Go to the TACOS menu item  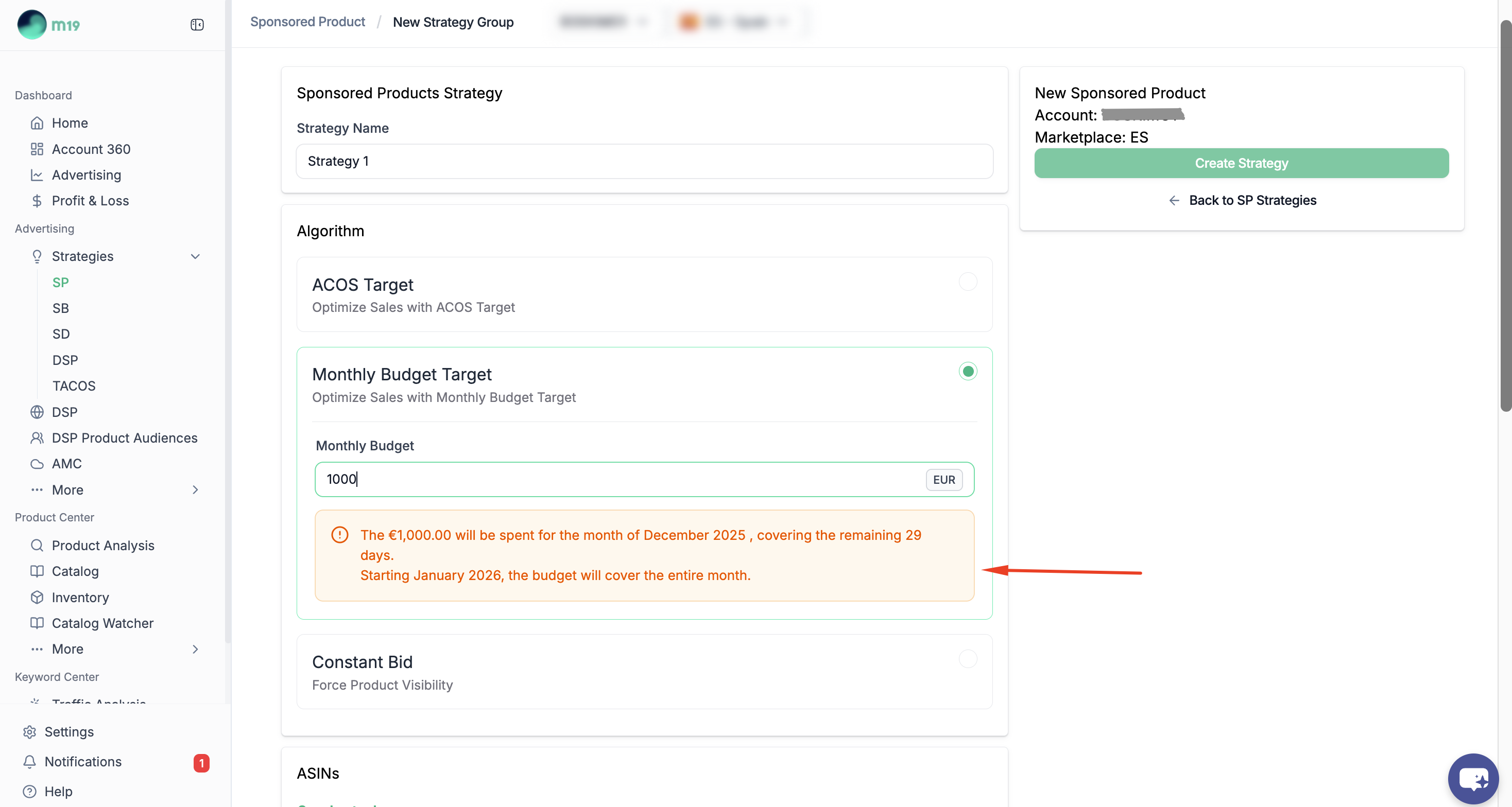coord(74,385)
